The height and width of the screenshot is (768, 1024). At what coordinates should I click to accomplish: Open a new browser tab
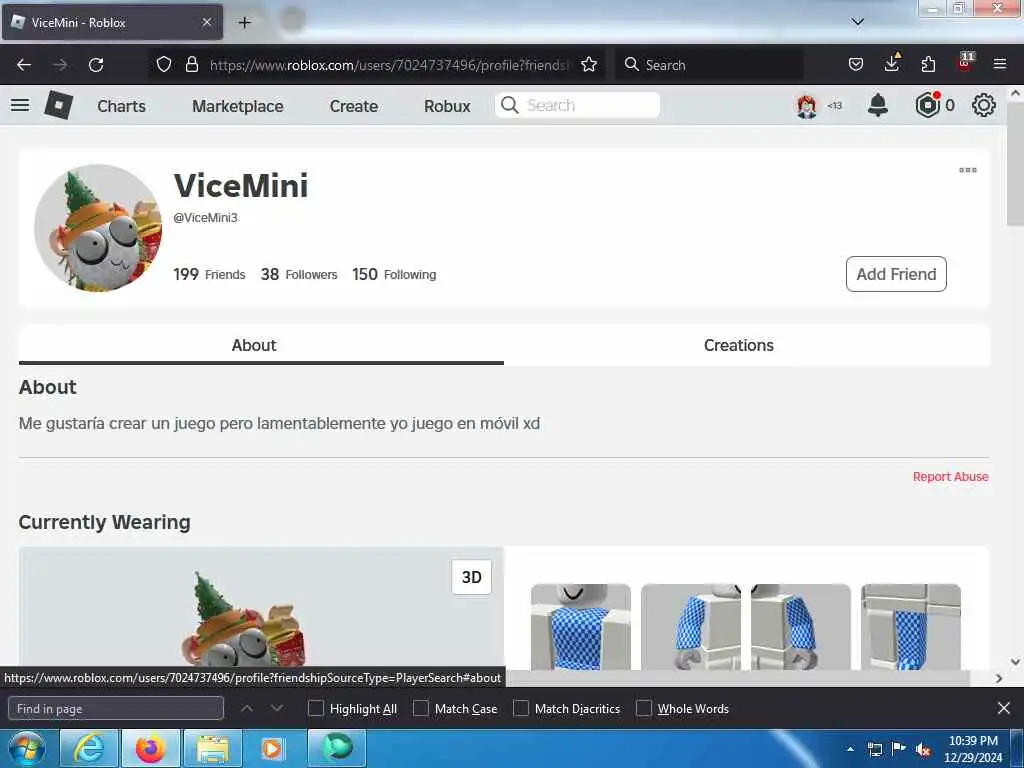(244, 23)
